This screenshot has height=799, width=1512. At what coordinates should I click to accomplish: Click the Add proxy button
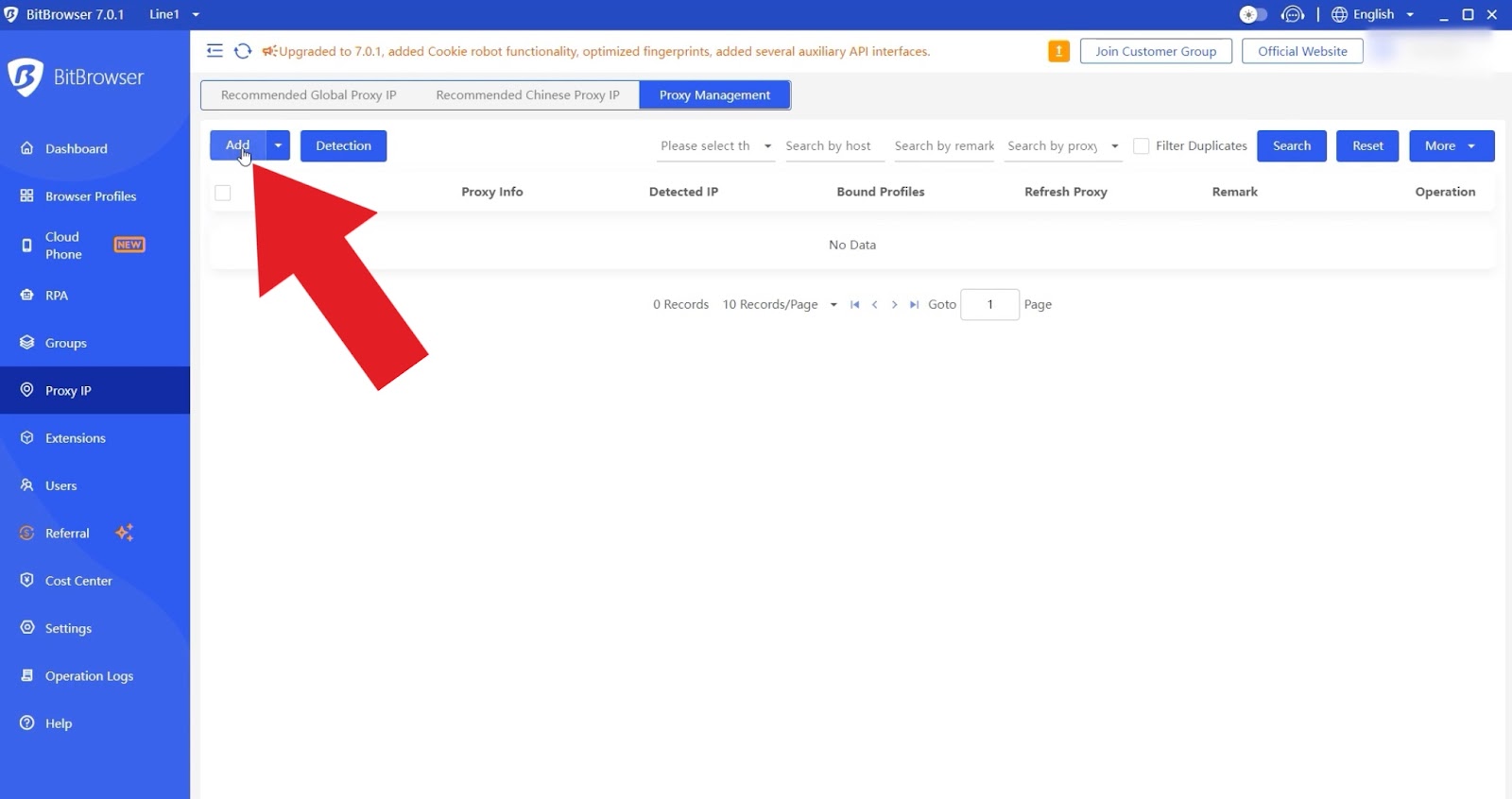click(237, 145)
